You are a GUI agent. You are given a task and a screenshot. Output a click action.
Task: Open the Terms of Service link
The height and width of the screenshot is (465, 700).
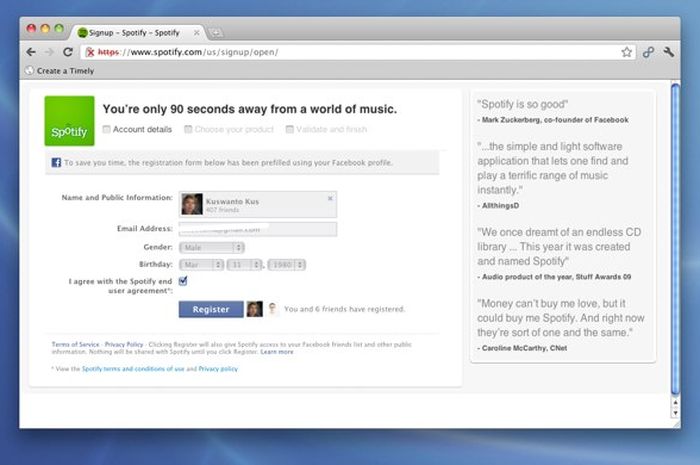click(x=75, y=345)
